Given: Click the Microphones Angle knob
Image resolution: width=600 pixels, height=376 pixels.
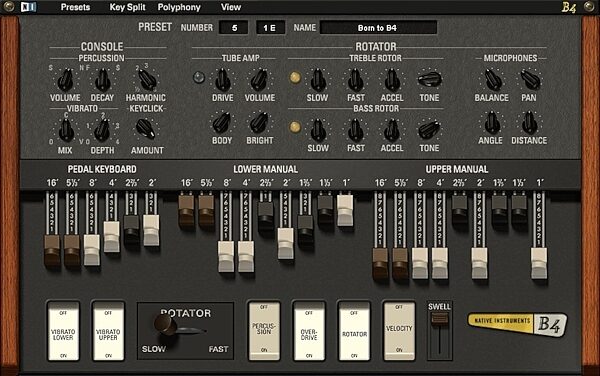Looking at the screenshot, I should (x=492, y=123).
